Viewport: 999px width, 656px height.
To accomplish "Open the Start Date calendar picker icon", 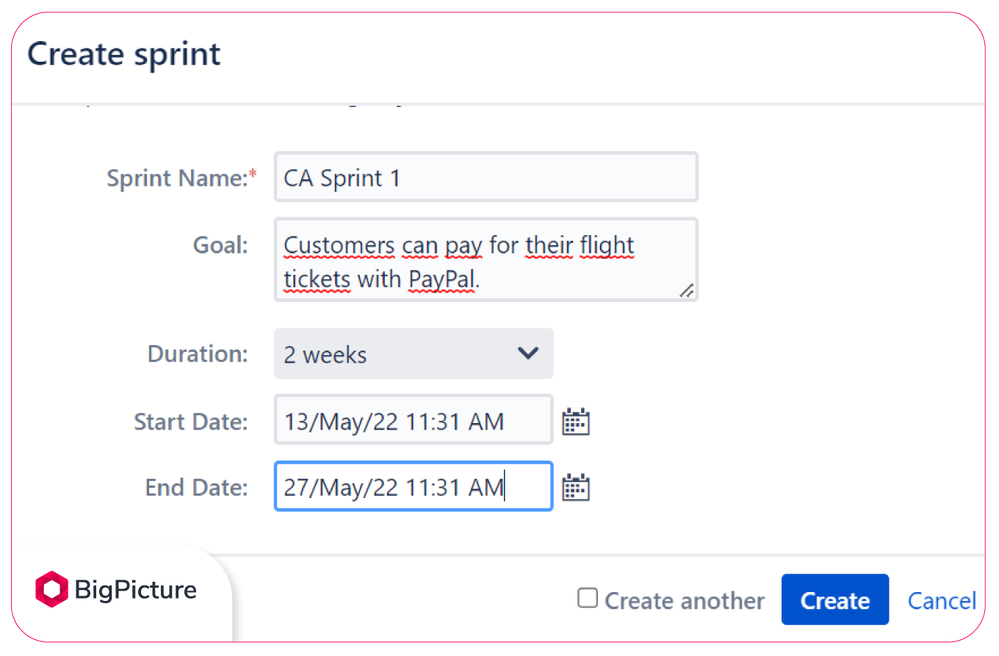I will click(x=576, y=421).
